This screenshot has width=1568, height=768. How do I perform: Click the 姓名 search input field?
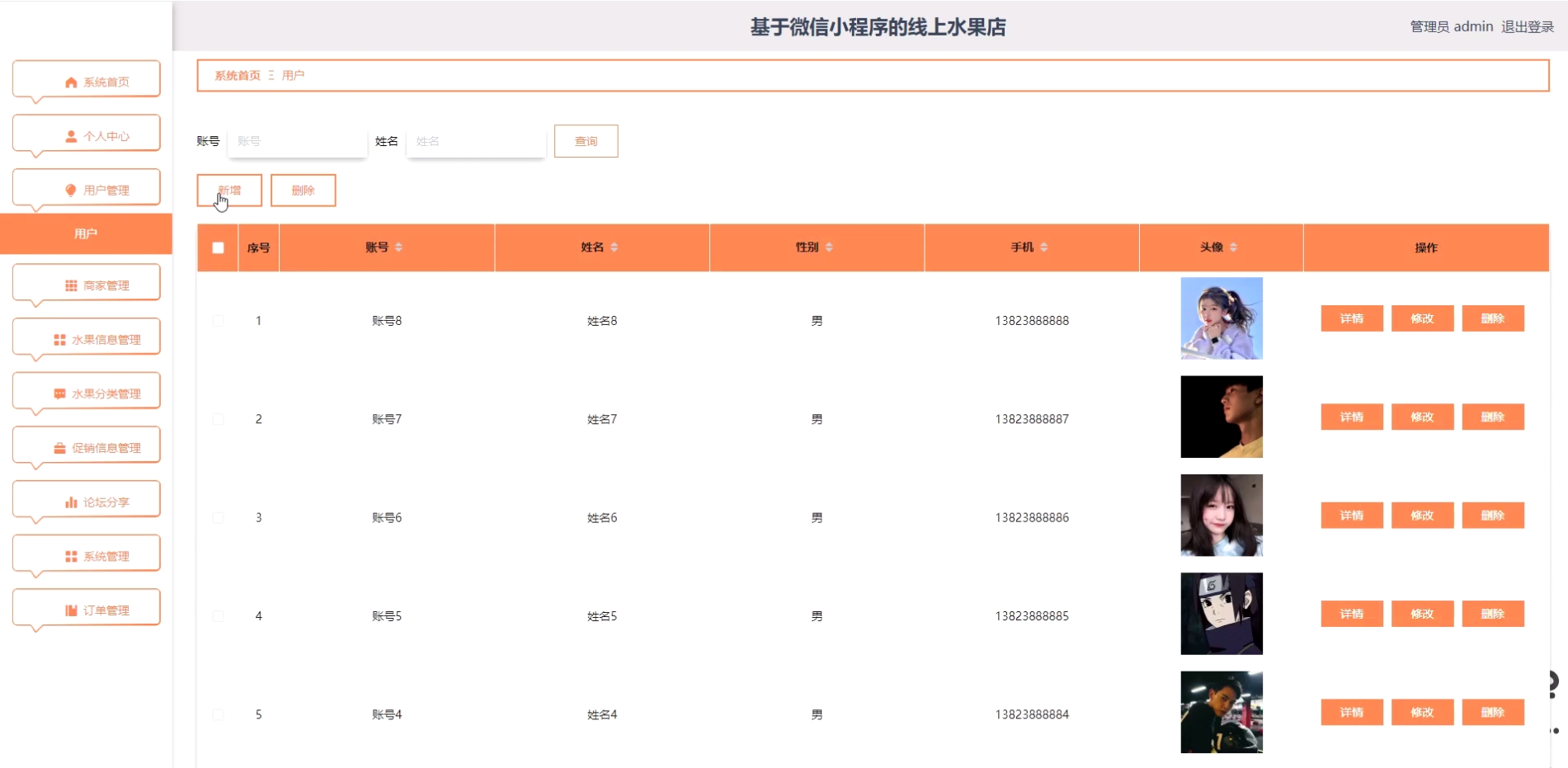(x=476, y=141)
